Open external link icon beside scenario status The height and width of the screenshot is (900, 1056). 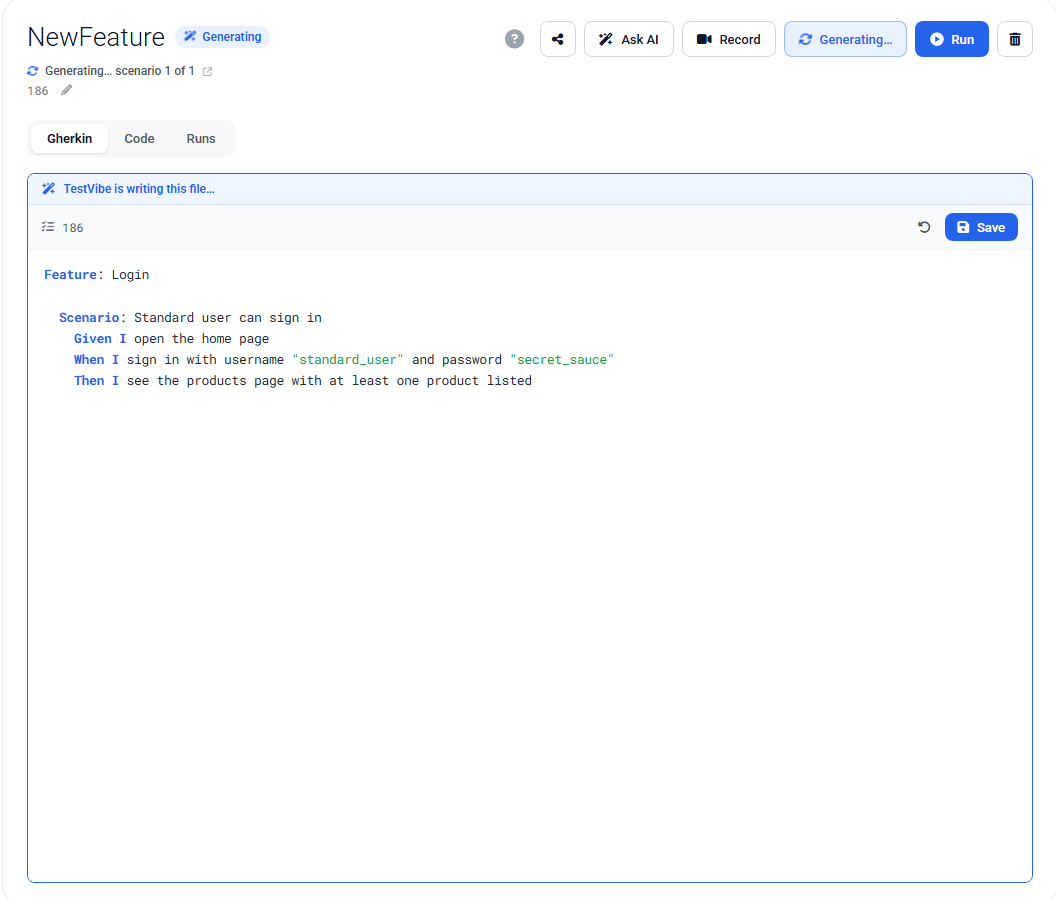[x=207, y=71]
